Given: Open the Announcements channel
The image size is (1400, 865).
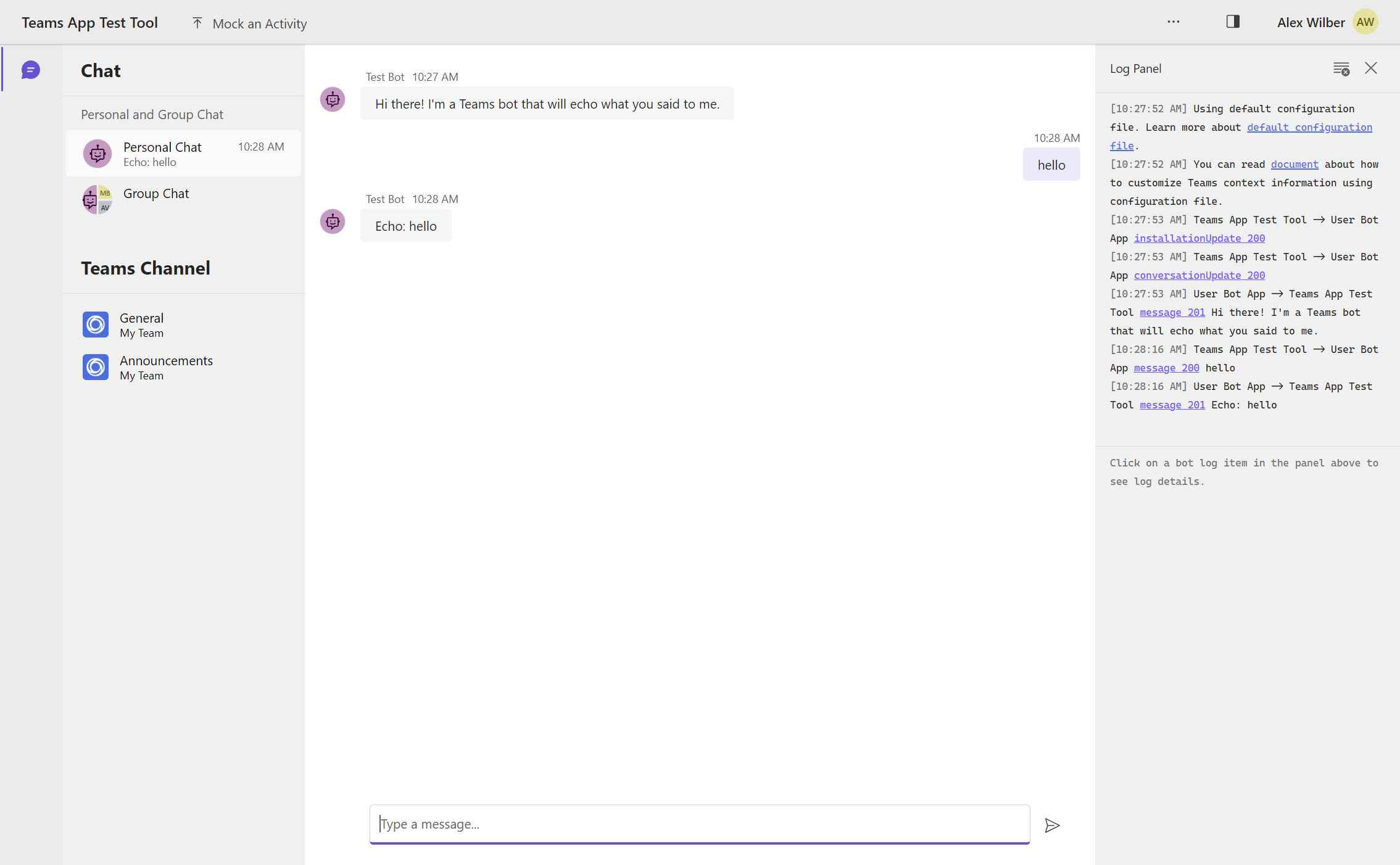Looking at the screenshot, I should 165,367.
